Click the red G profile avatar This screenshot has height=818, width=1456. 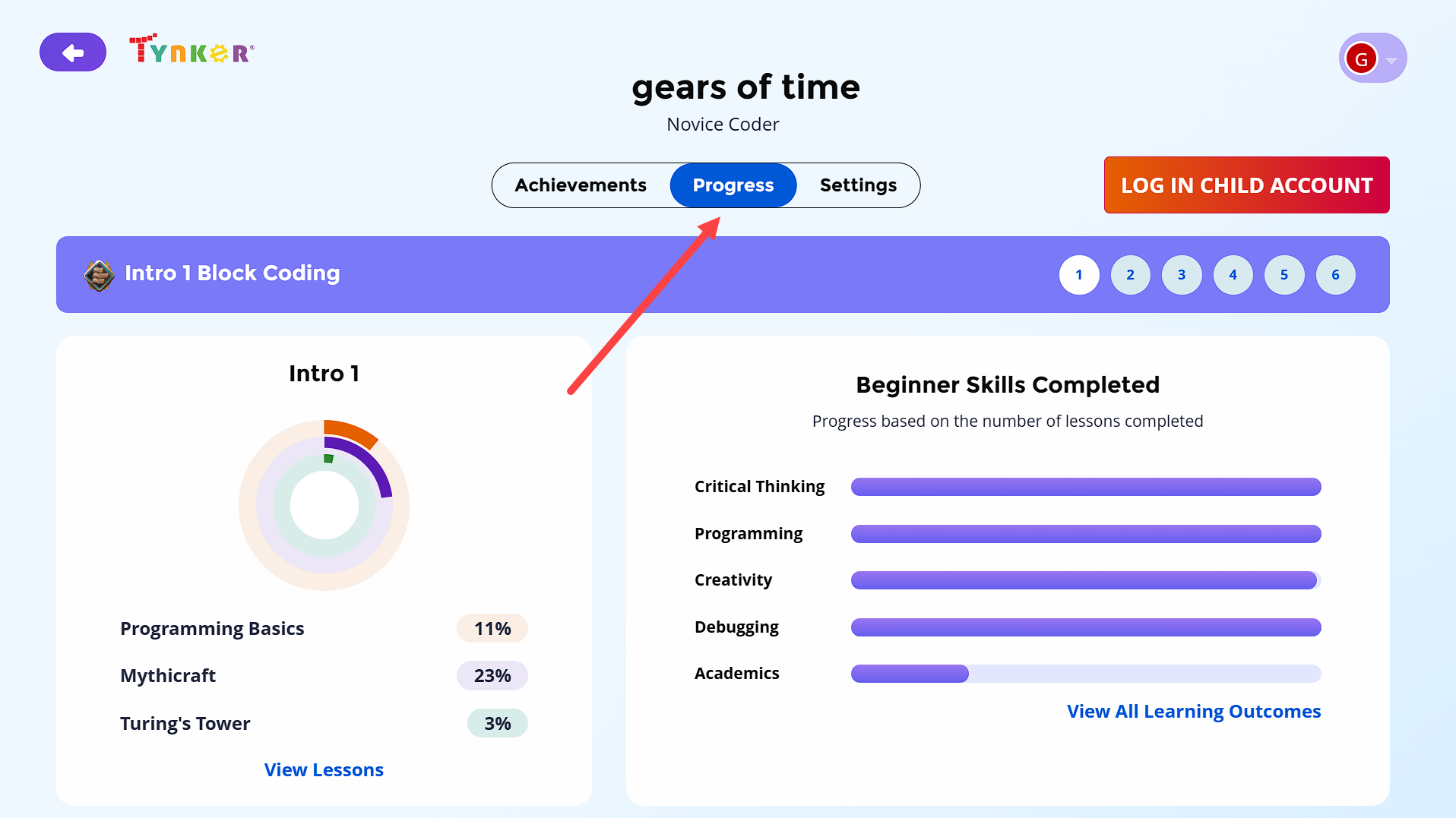tap(1361, 58)
